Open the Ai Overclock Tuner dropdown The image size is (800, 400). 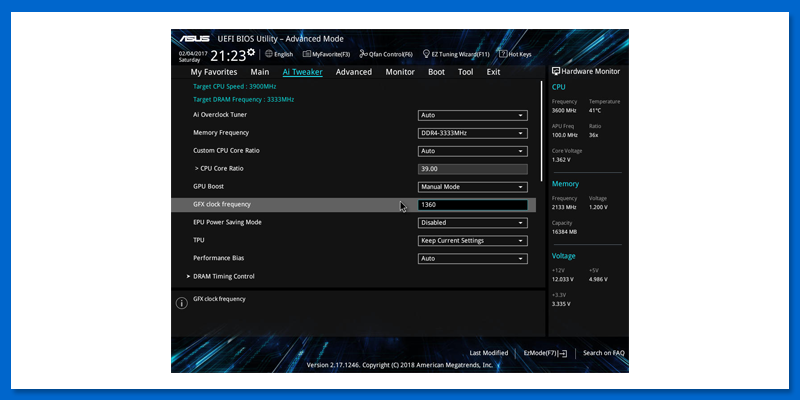pos(472,115)
